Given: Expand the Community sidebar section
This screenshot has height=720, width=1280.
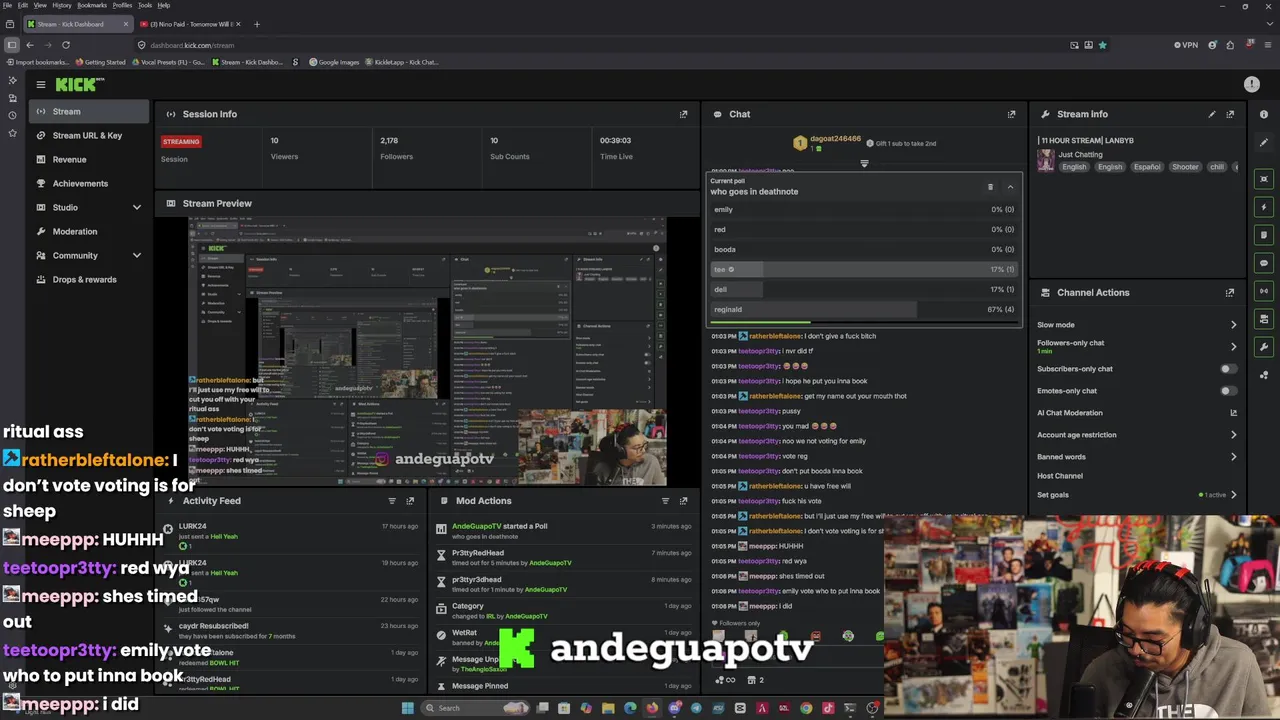Looking at the screenshot, I should point(137,255).
